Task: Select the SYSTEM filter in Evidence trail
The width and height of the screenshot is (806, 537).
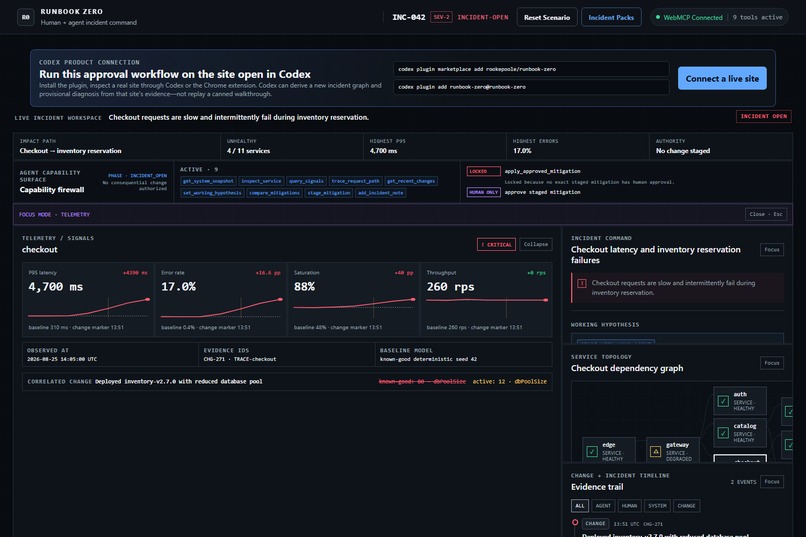Action: click(657, 506)
